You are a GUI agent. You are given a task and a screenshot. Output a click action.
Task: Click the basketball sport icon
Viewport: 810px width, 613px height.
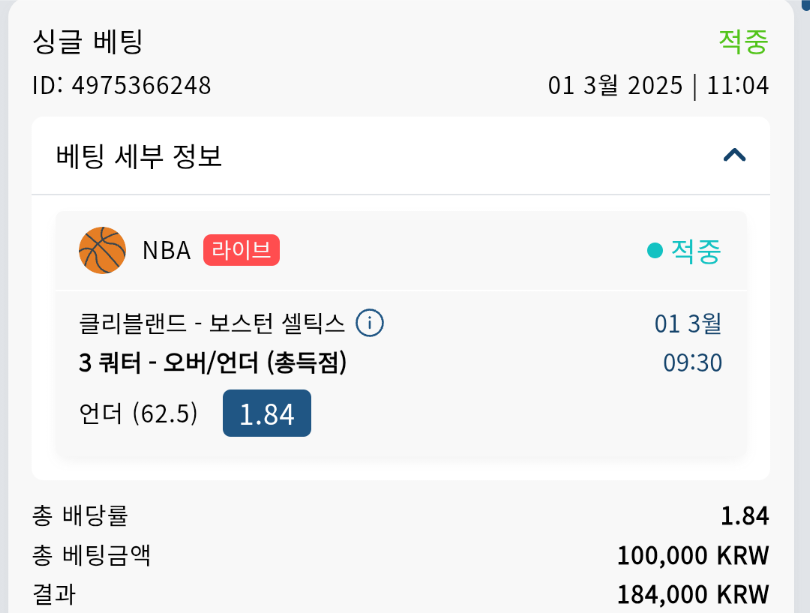pyautogui.click(x=102, y=250)
